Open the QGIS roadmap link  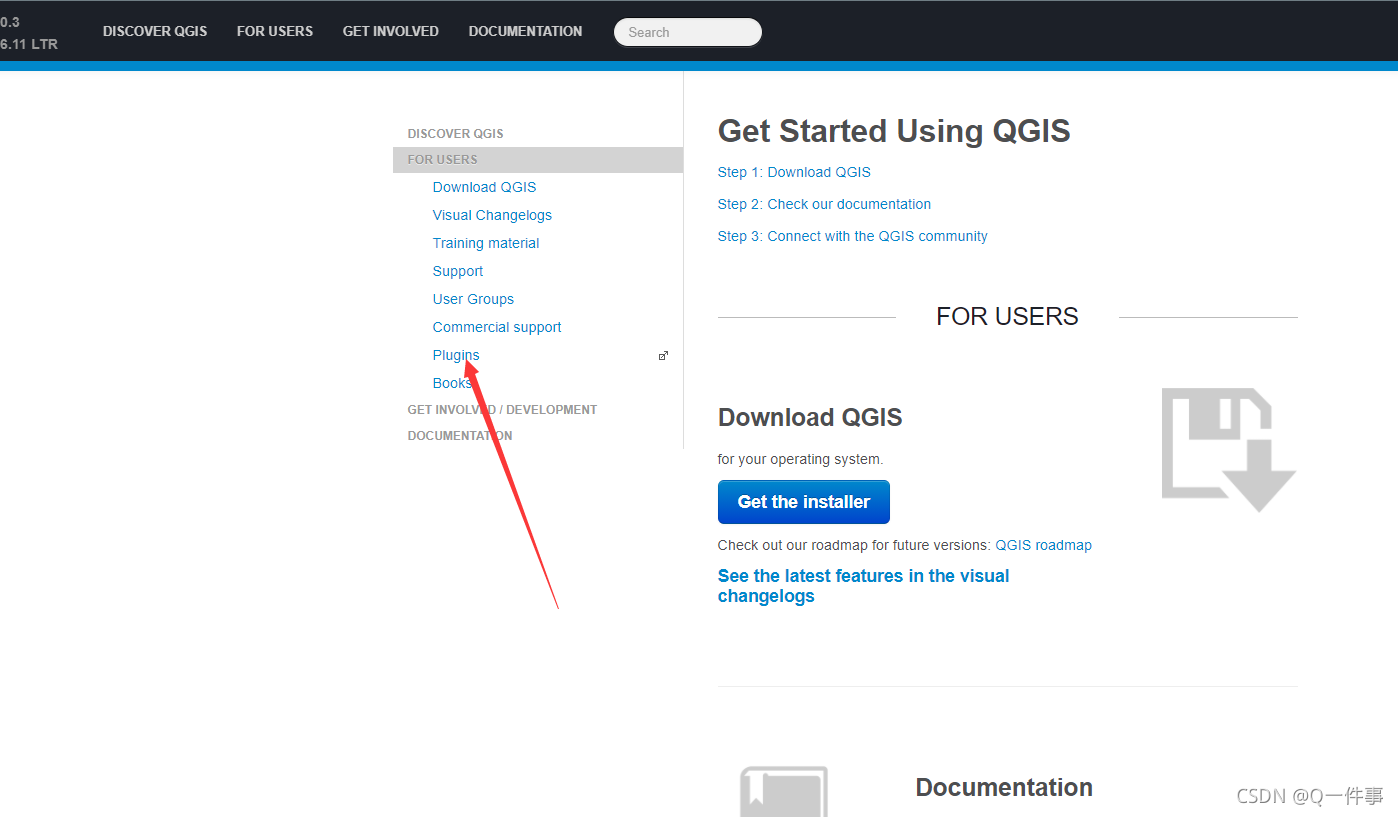coord(1043,545)
